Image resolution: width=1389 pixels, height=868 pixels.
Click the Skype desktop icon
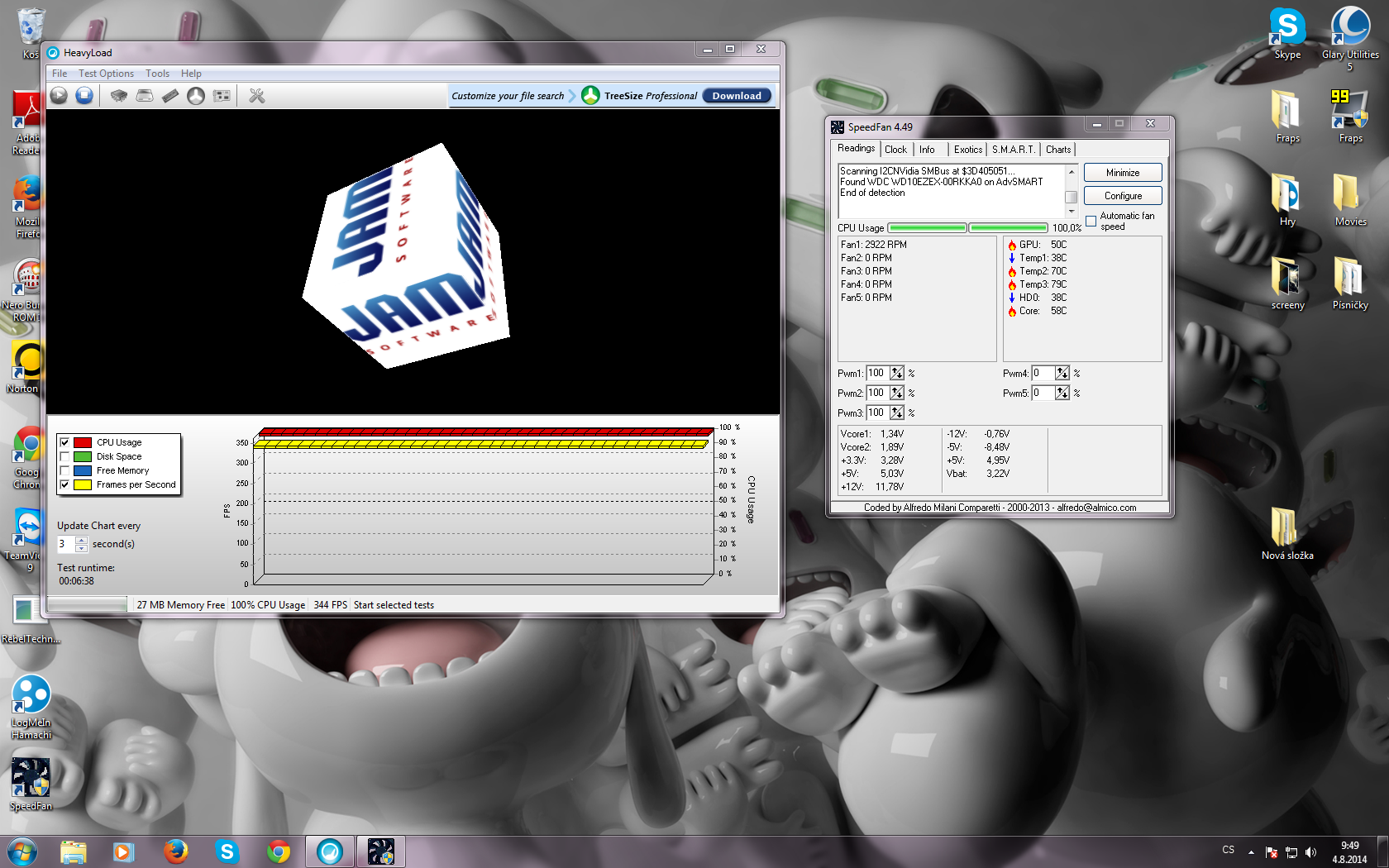coord(1287,33)
